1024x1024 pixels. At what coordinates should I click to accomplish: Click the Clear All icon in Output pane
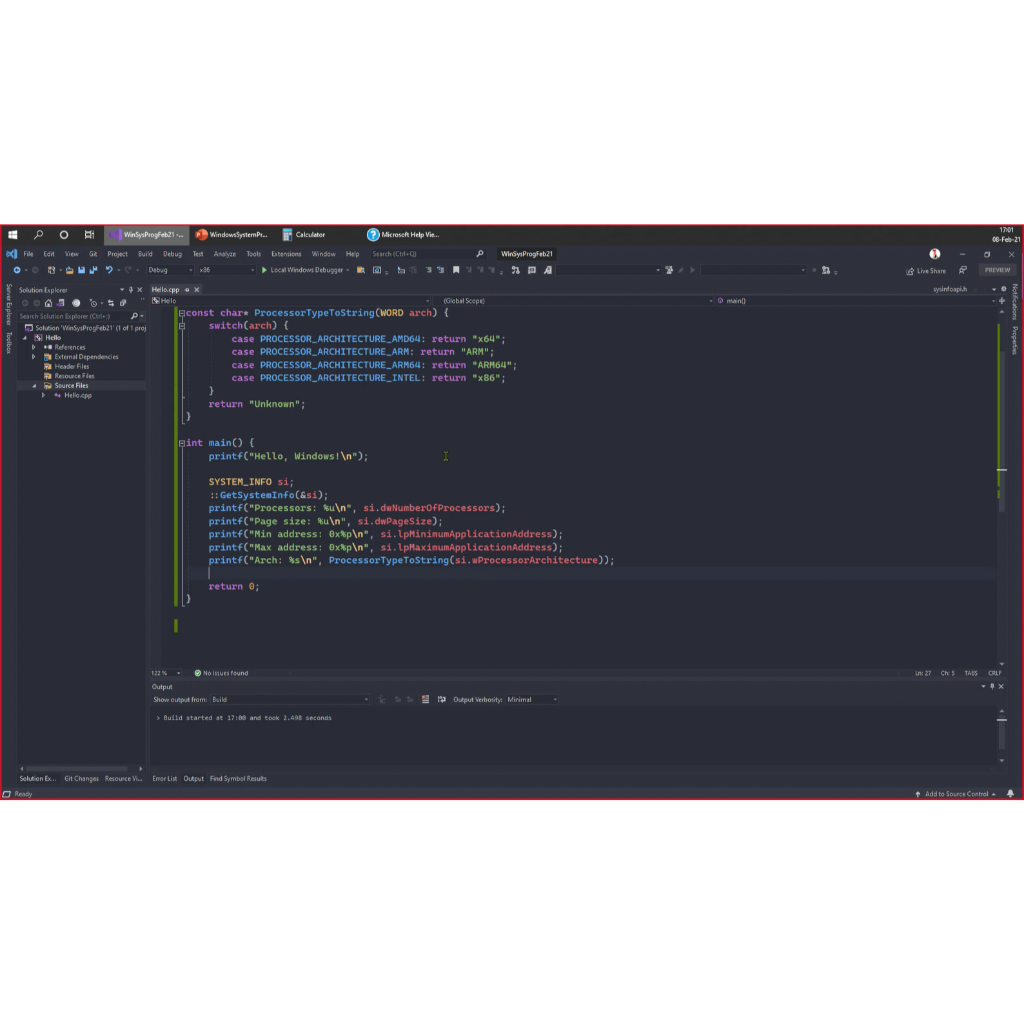[425, 699]
